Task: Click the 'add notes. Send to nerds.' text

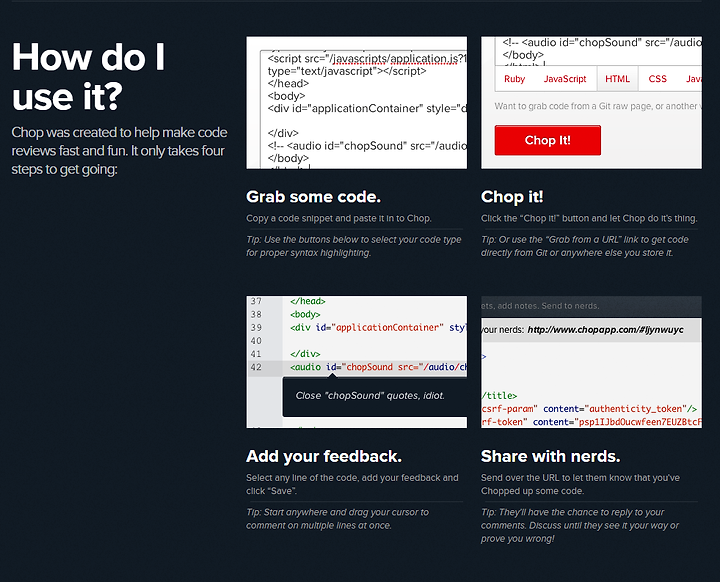Action: 540,306
